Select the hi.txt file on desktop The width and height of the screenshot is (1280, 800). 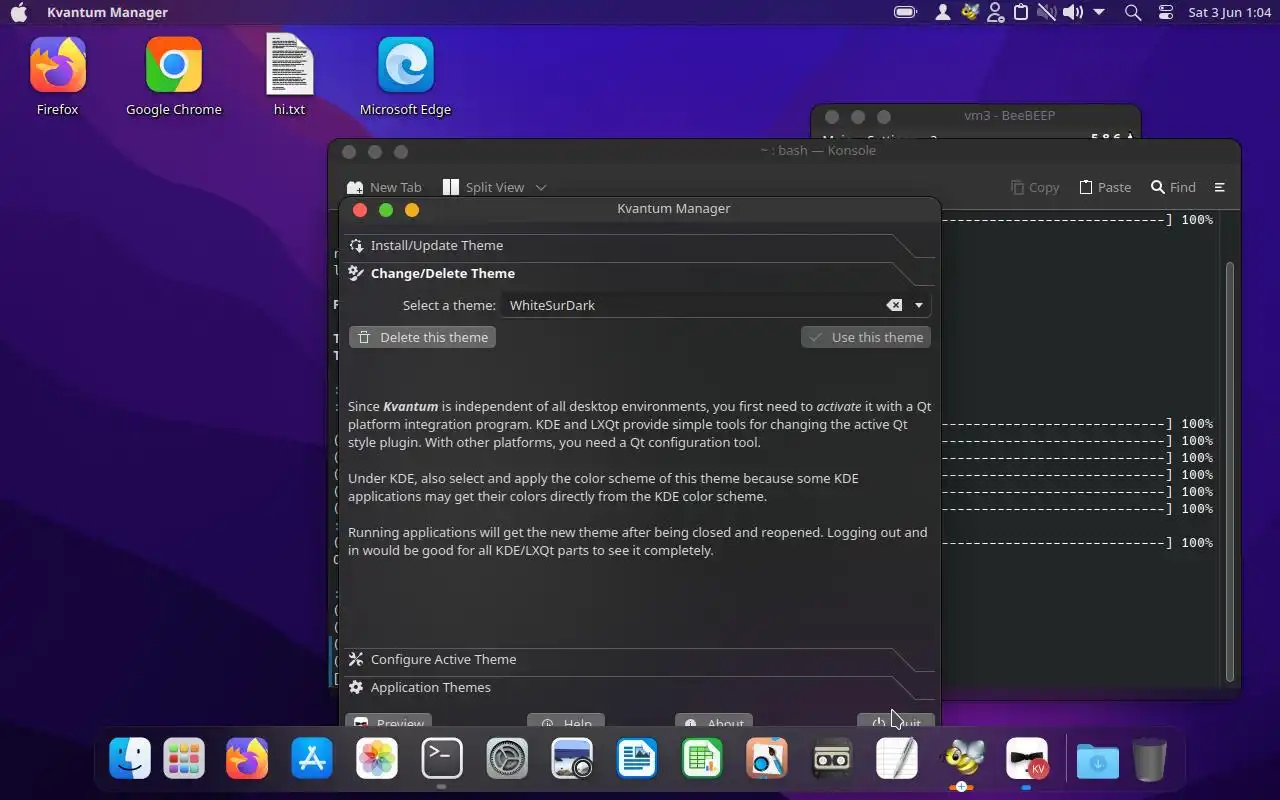pyautogui.click(x=289, y=77)
